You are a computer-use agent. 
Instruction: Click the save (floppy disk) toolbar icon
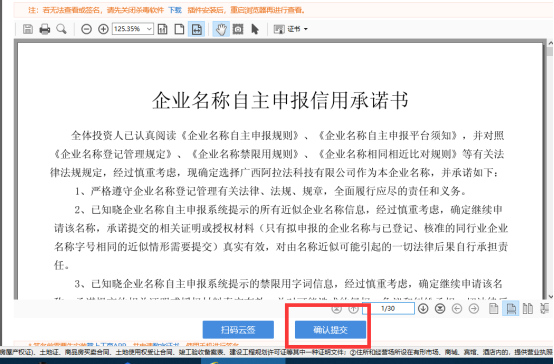click(x=28, y=29)
